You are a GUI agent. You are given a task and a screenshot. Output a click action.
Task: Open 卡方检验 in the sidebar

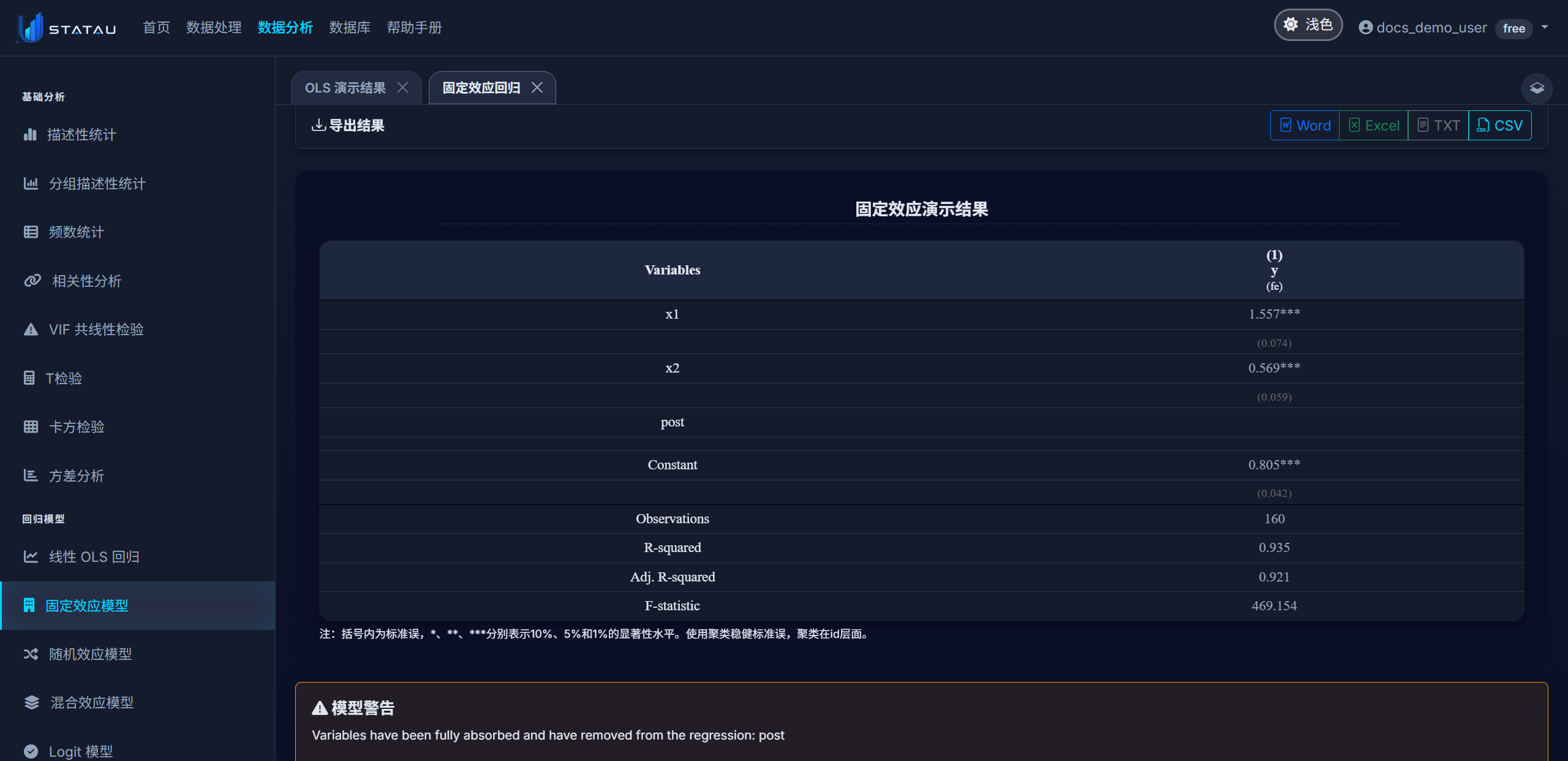(x=138, y=427)
